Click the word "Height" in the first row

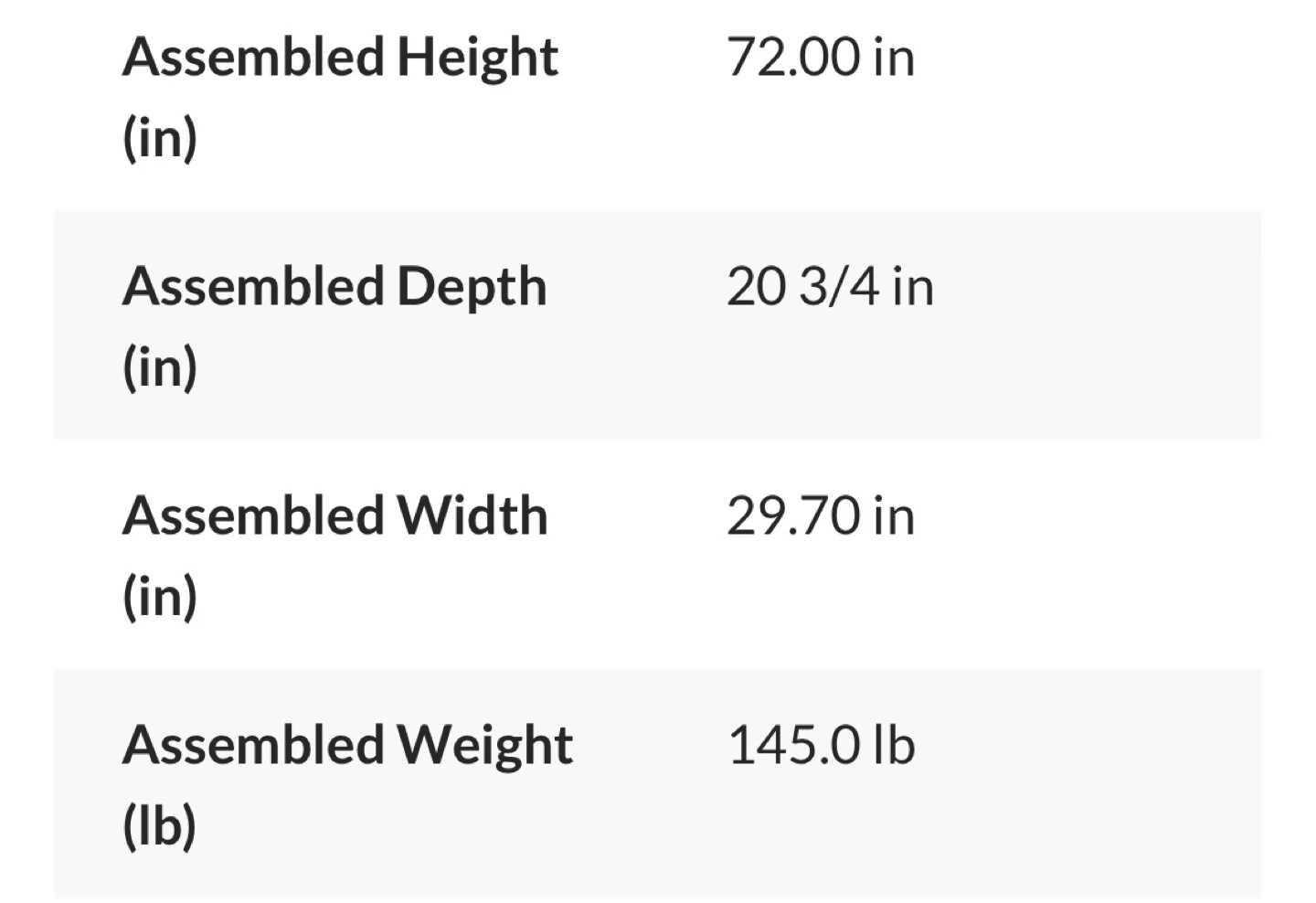[x=477, y=58]
